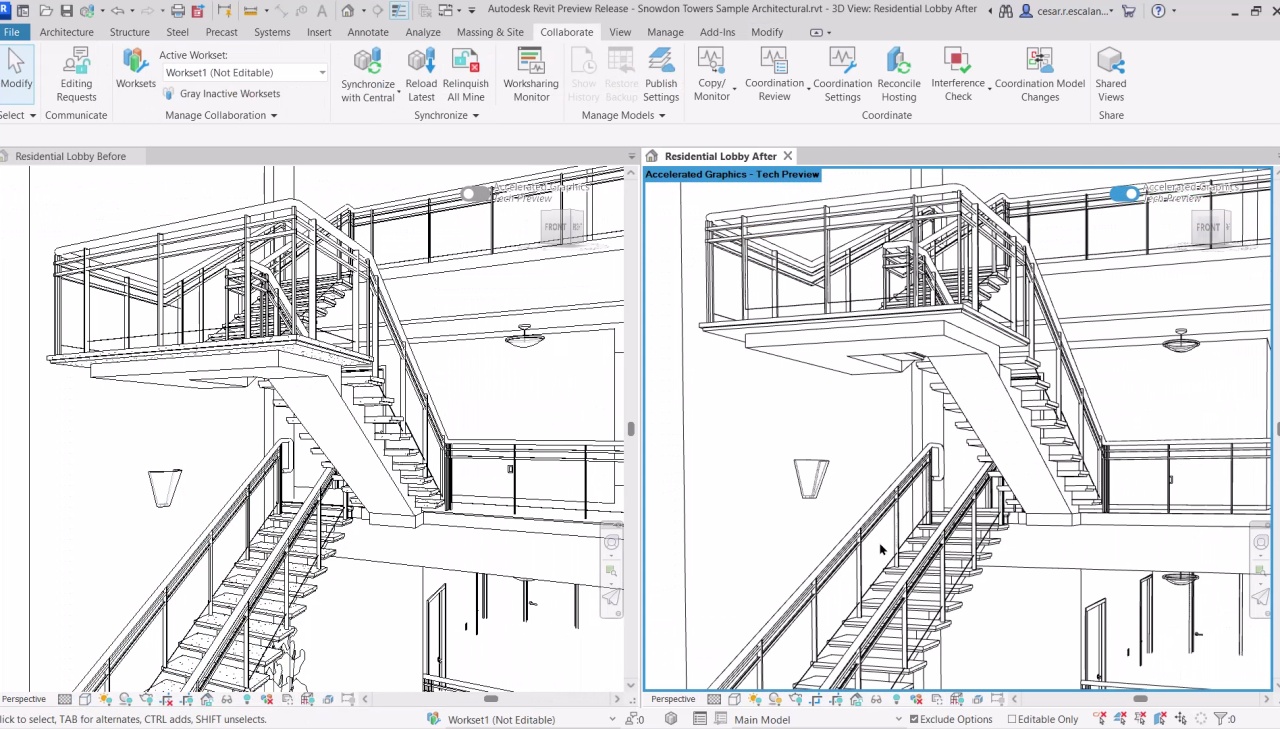Image resolution: width=1280 pixels, height=729 pixels.
Task: Click the After view horizontal scrollbar thumb
Action: (1140, 699)
